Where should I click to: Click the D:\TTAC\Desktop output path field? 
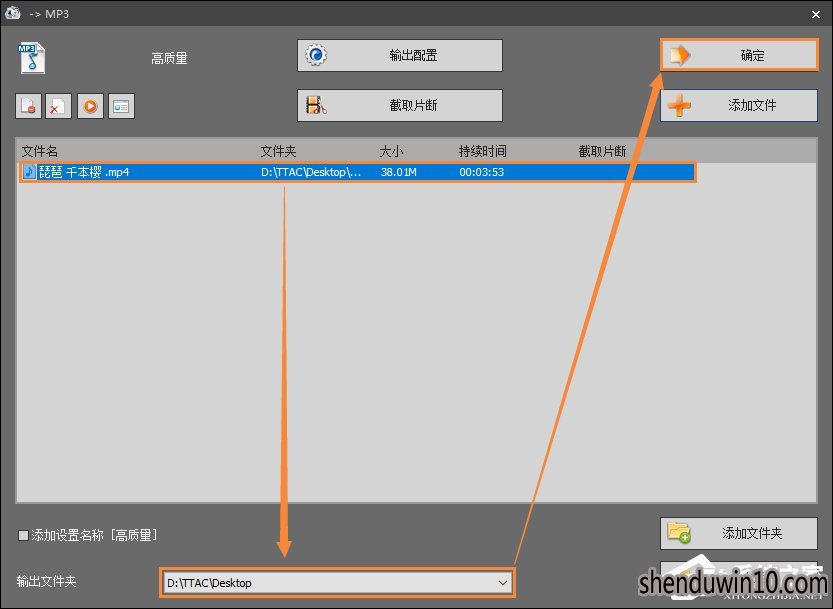(x=337, y=583)
